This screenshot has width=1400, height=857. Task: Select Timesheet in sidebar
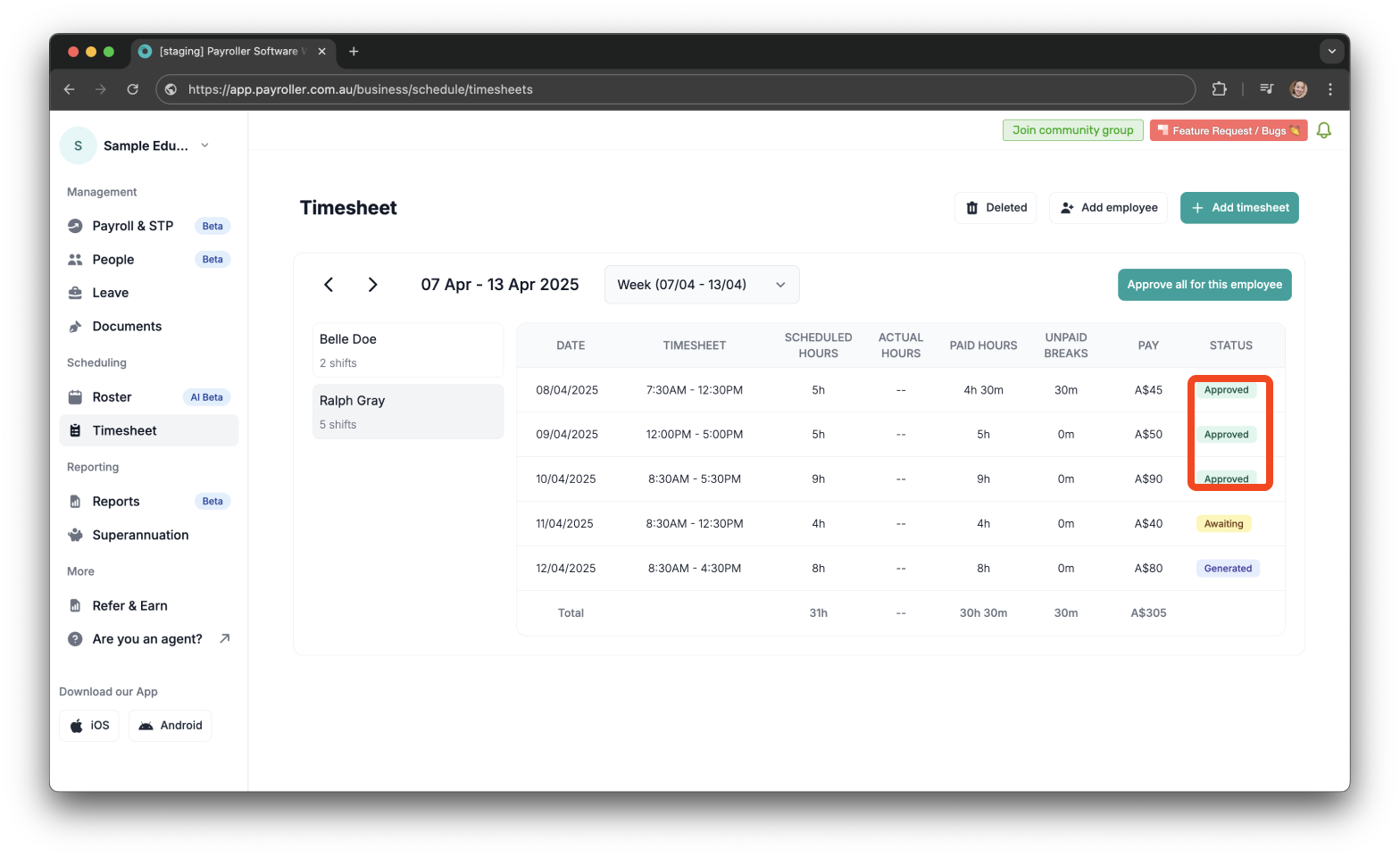coord(148,430)
